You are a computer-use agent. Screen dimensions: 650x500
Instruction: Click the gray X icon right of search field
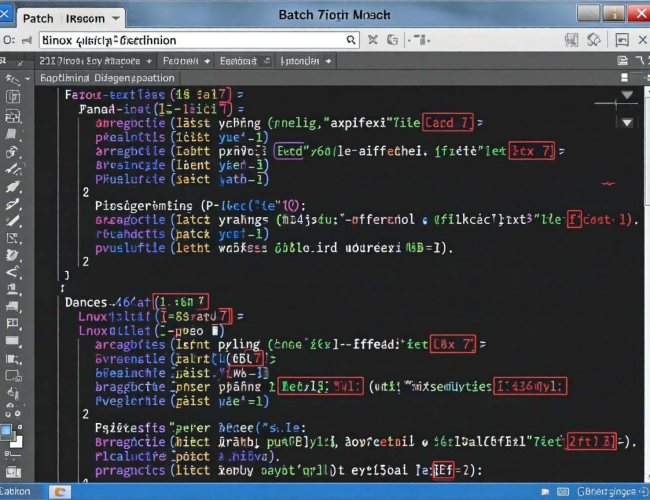(x=373, y=40)
